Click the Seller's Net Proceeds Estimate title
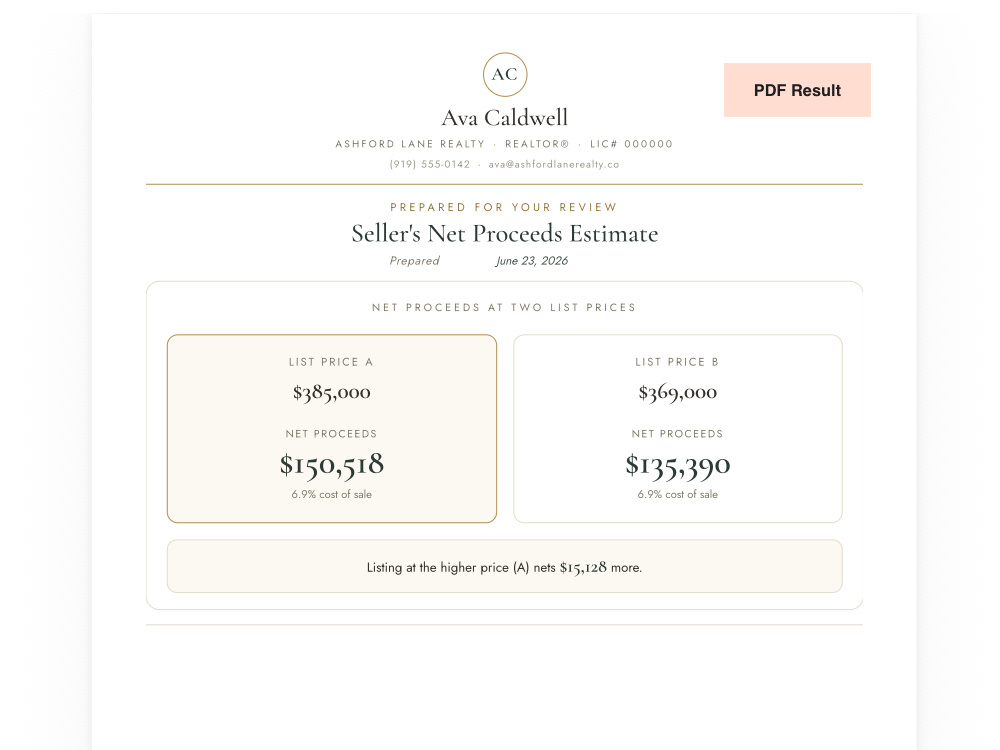Image resolution: width=1000 pixels, height=750 pixels. tap(504, 234)
